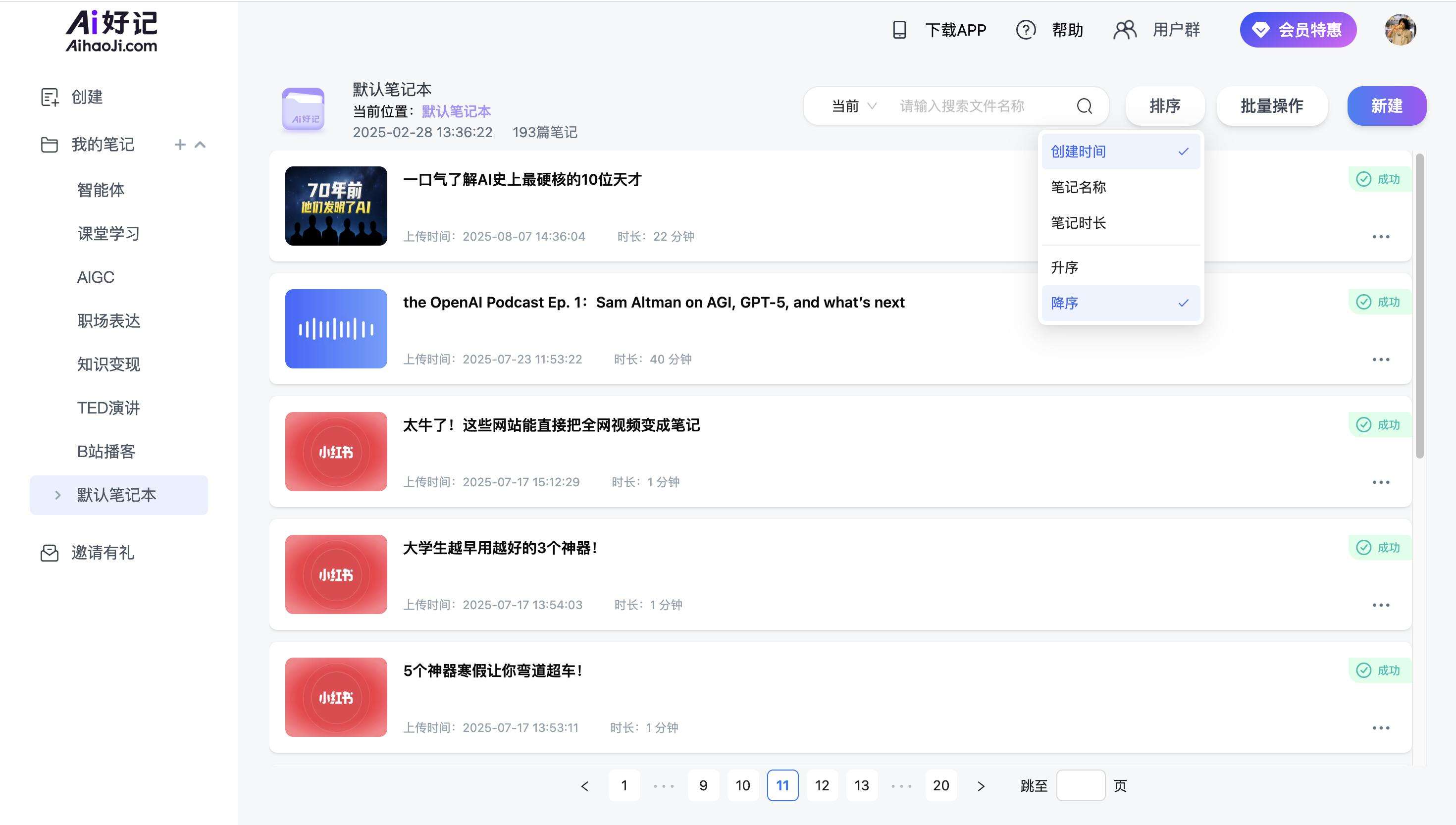
Task: Click the plus icon beside 我的笔记
Action: coord(180,145)
